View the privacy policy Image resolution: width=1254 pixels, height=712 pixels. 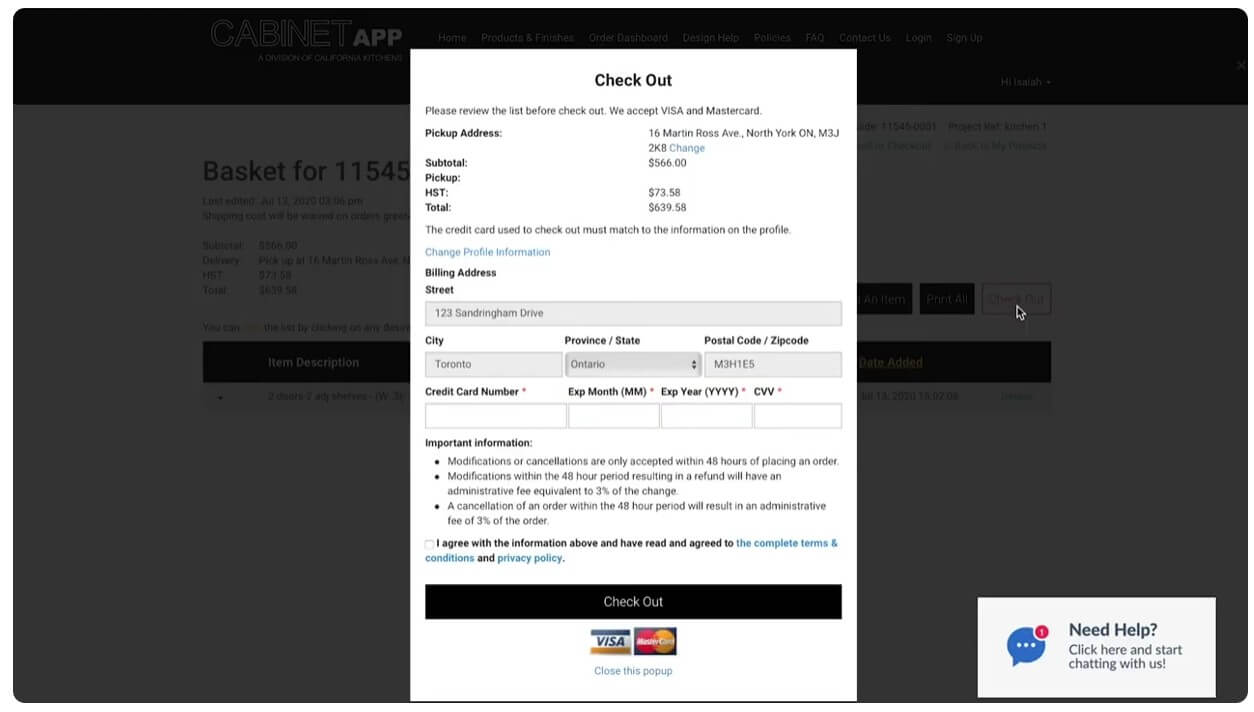(529, 557)
